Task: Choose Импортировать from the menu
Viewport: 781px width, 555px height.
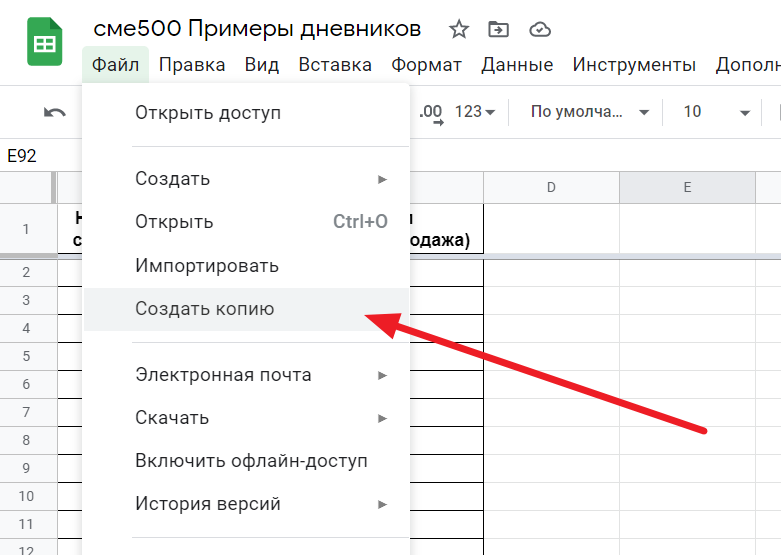Action: pos(206,266)
